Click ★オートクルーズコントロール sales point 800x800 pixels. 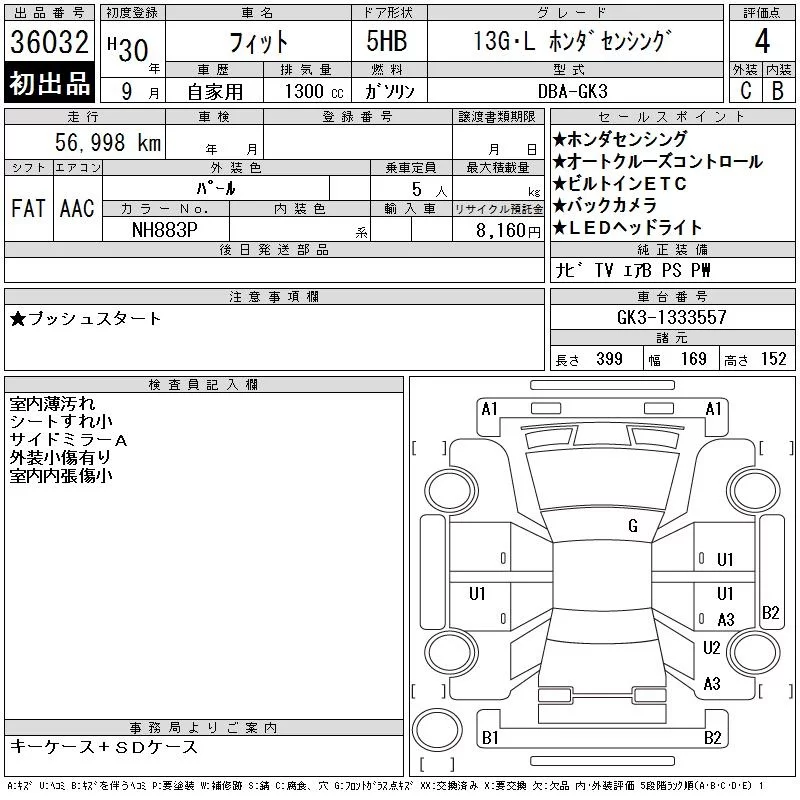pyautogui.click(x=658, y=161)
